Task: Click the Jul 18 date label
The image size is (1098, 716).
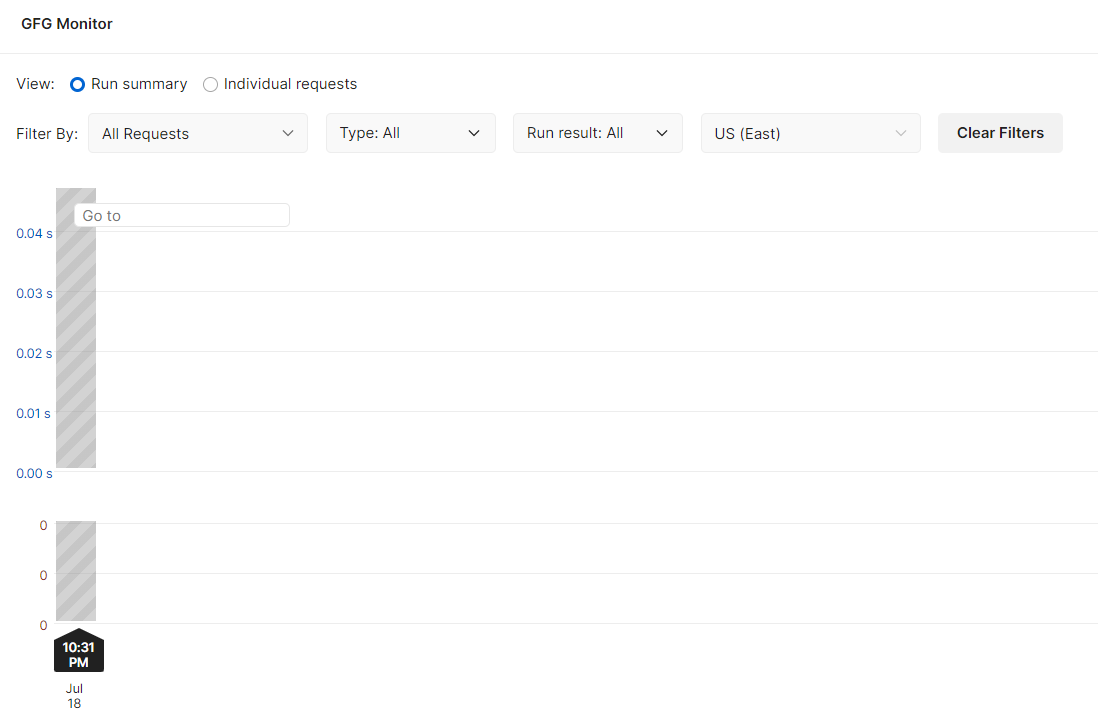Action: pos(74,696)
